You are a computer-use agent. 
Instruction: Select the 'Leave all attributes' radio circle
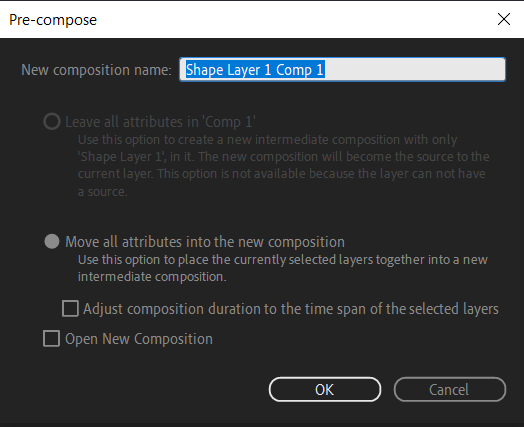click(x=52, y=122)
